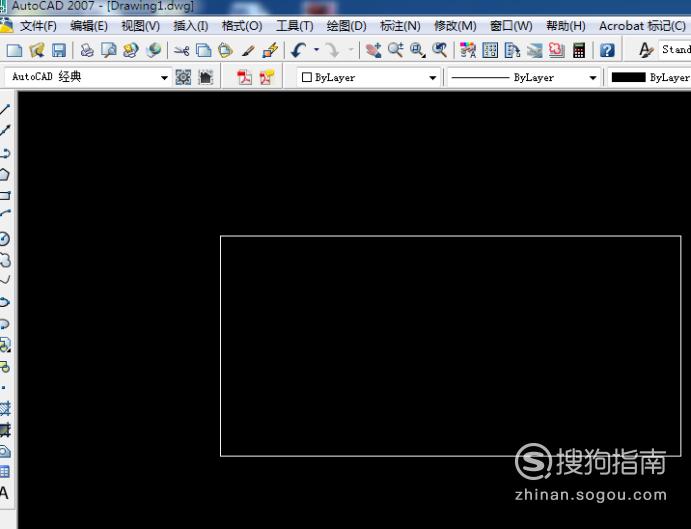Open the Sheet Set Manager icon

coord(534,50)
